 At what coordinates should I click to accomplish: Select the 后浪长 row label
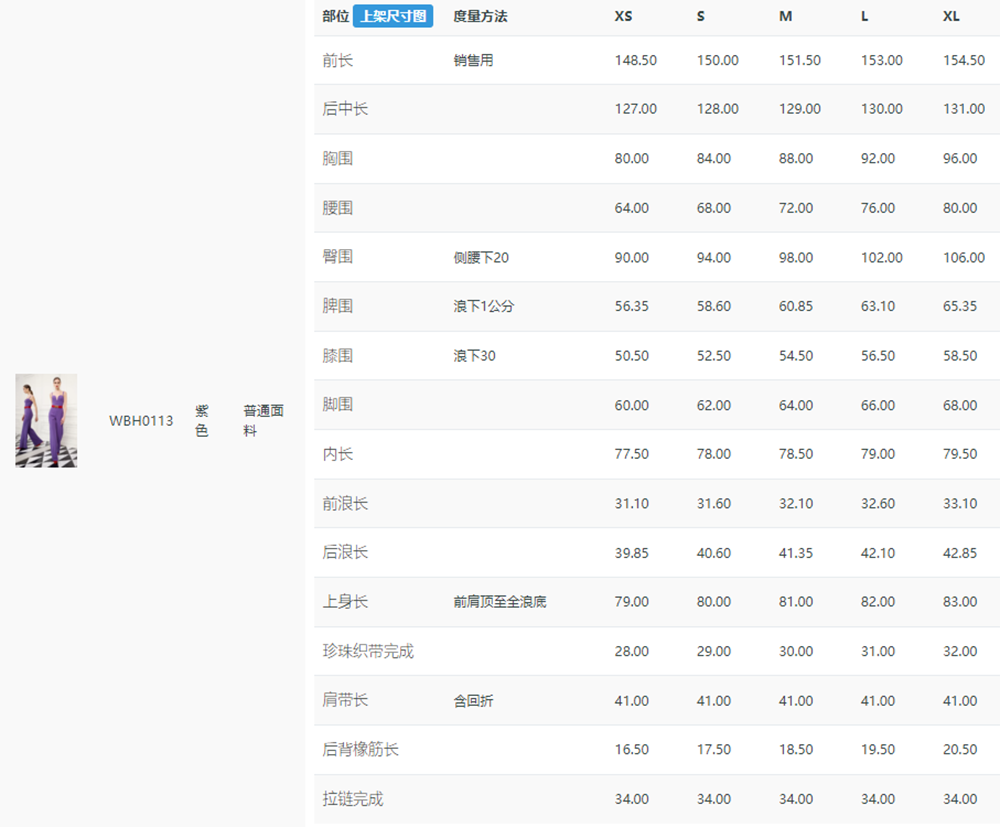pyautogui.click(x=345, y=552)
